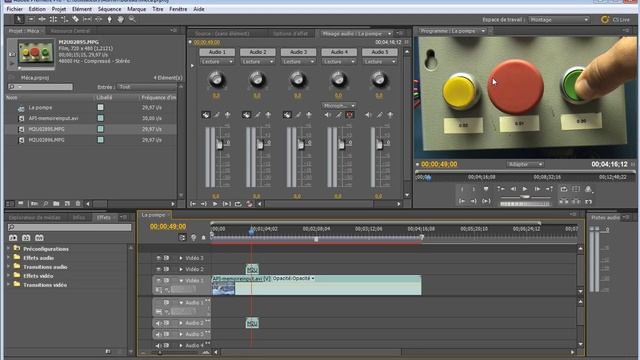The width and height of the screenshot is (640, 360).
Task: Click Safe Margins icon in Program monitor
Action: pos(576,189)
